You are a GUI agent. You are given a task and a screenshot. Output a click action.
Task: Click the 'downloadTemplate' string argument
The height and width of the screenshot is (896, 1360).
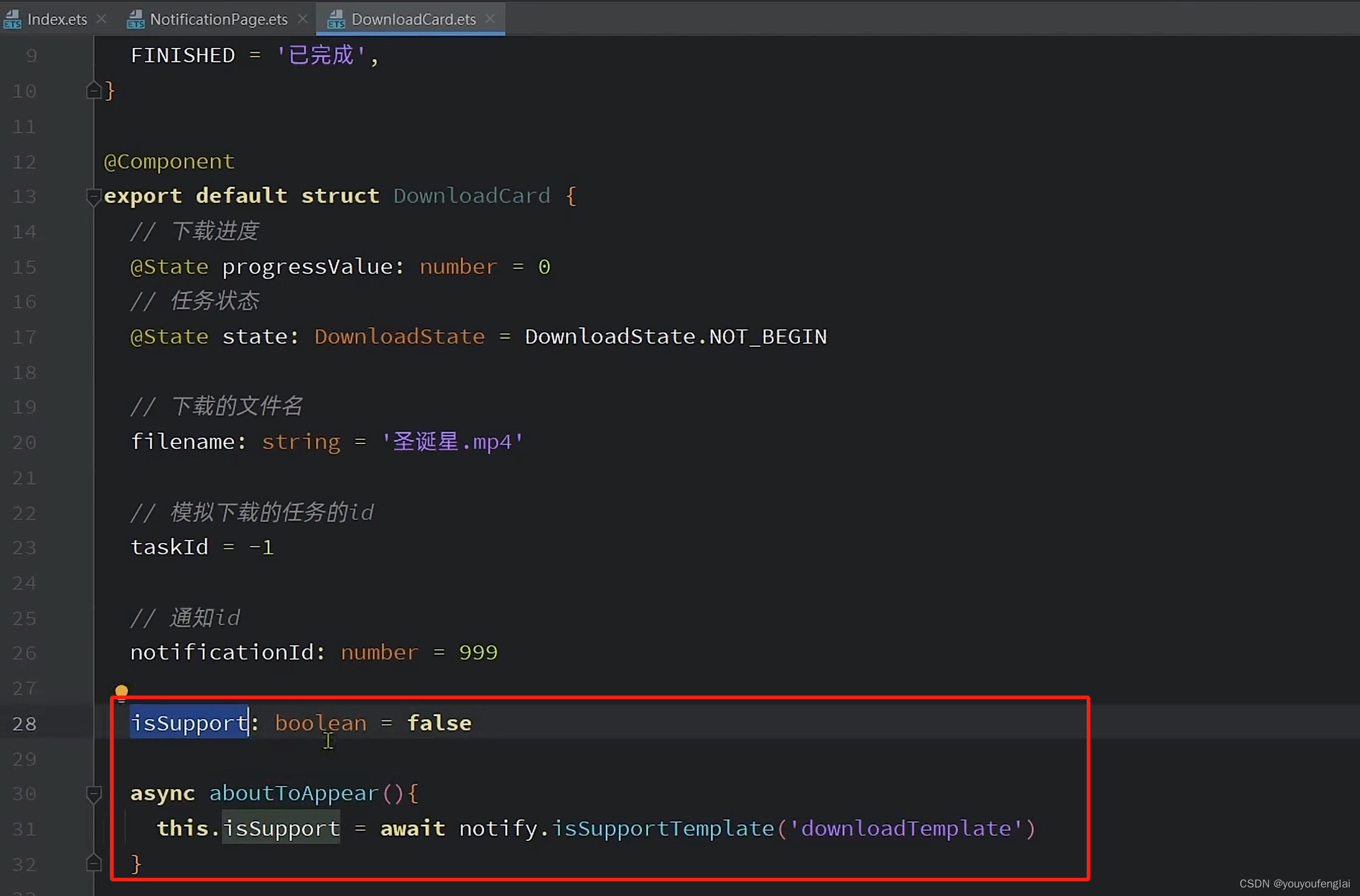pyautogui.click(x=906, y=829)
